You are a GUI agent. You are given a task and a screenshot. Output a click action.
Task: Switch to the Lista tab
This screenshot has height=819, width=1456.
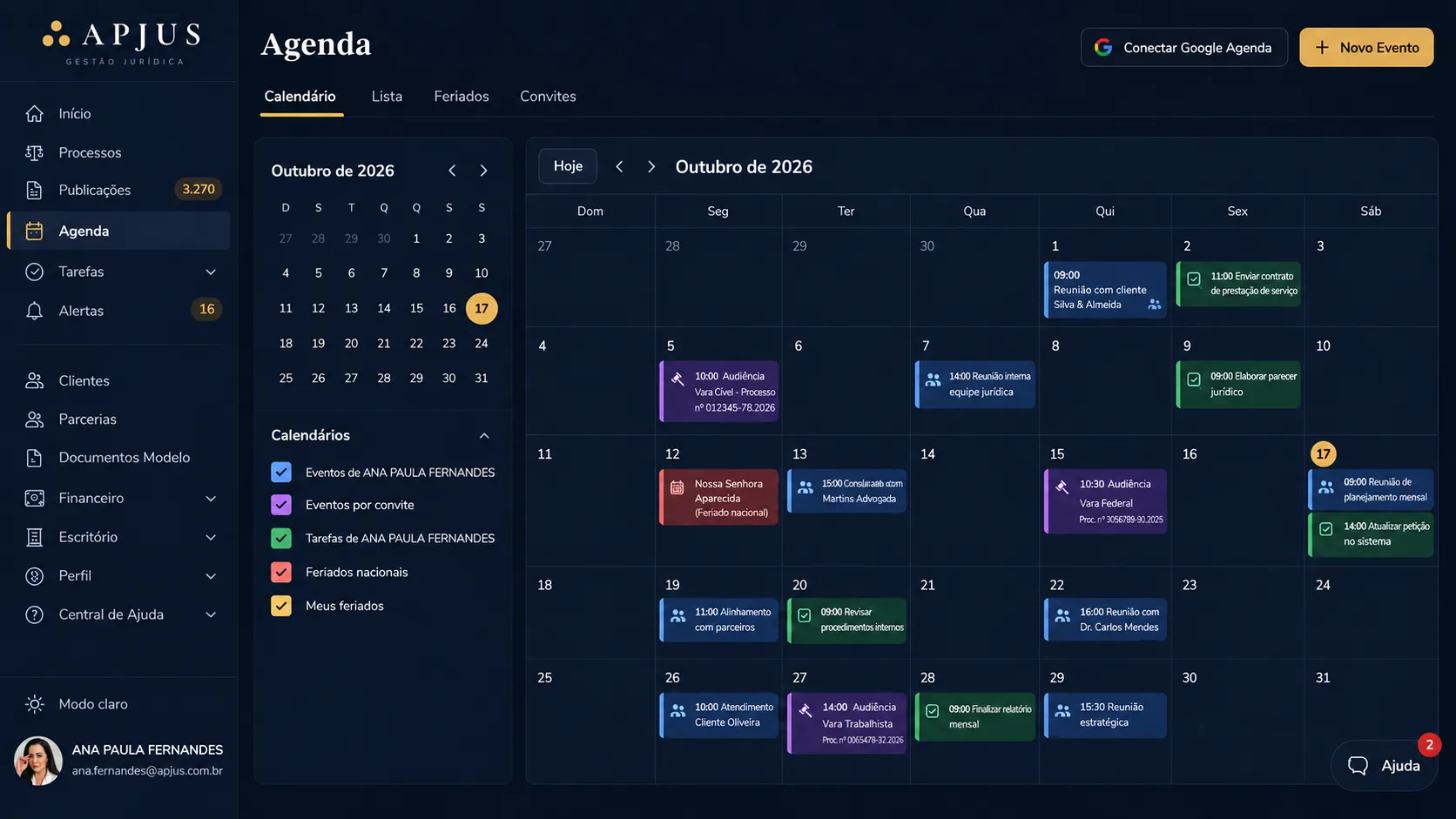coord(387,97)
